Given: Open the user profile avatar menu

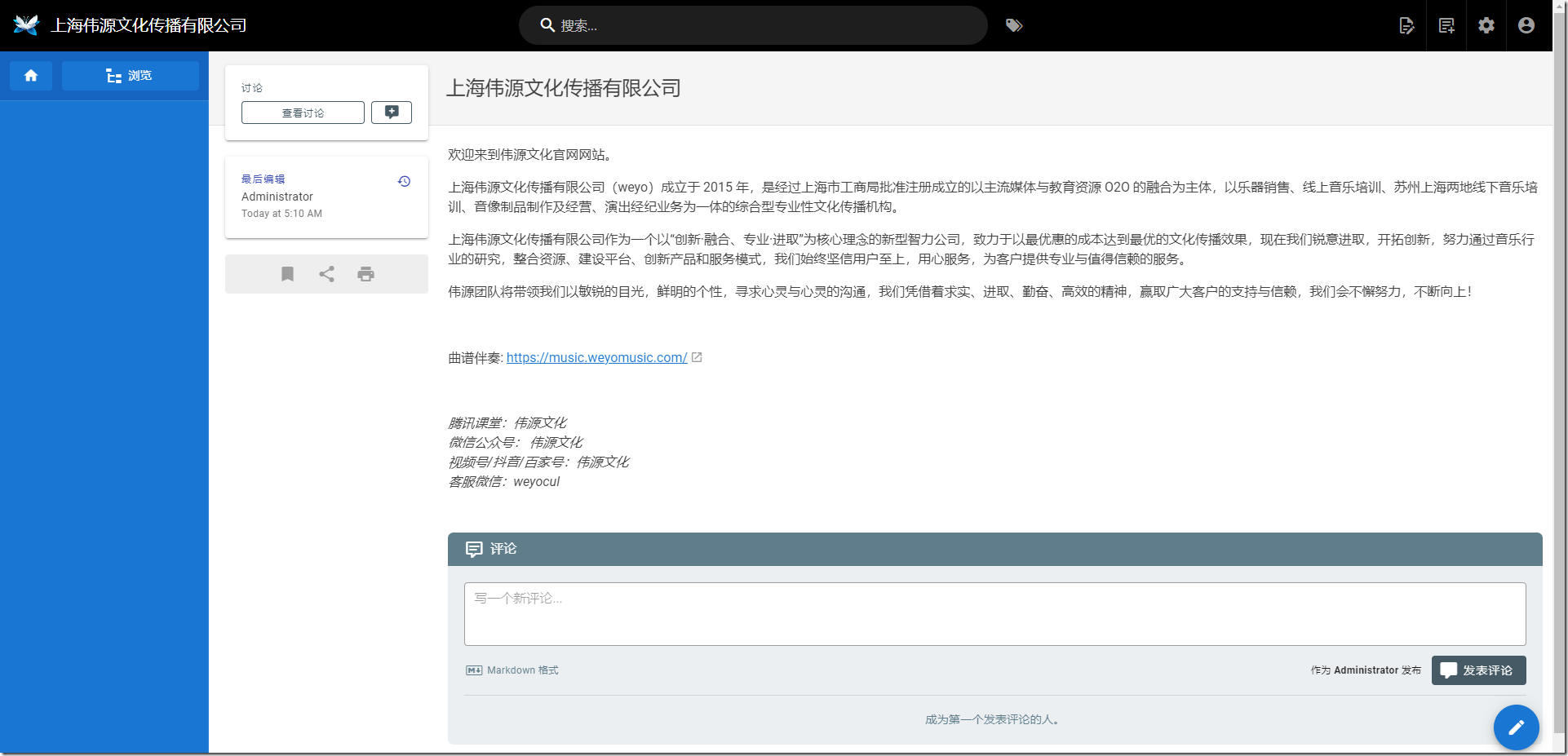Looking at the screenshot, I should tap(1525, 25).
